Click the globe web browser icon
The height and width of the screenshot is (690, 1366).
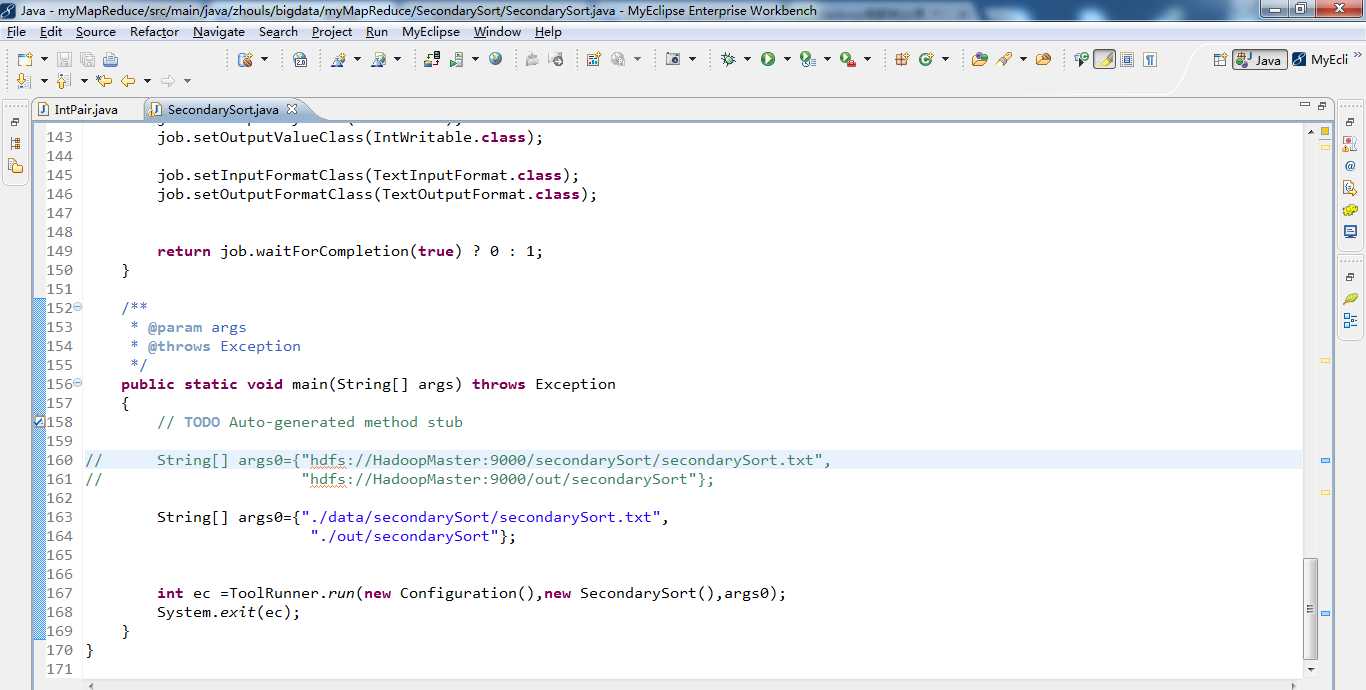(x=495, y=59)
